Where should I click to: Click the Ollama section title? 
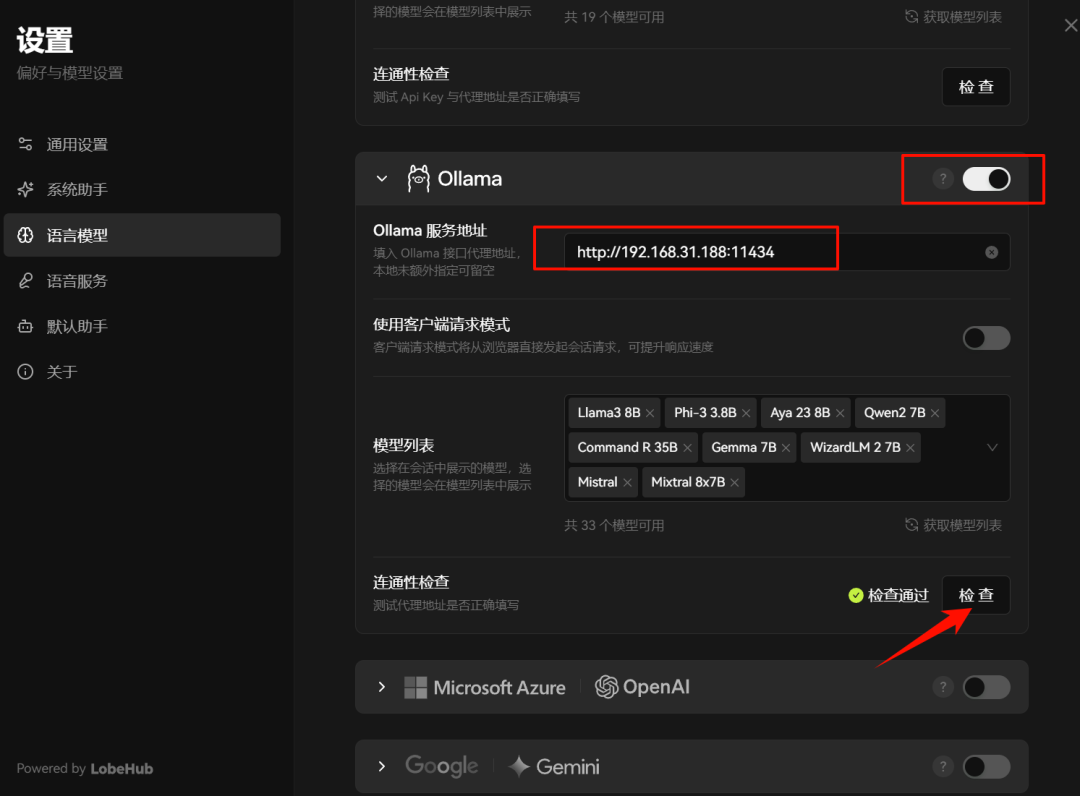(x=470, y=179)
